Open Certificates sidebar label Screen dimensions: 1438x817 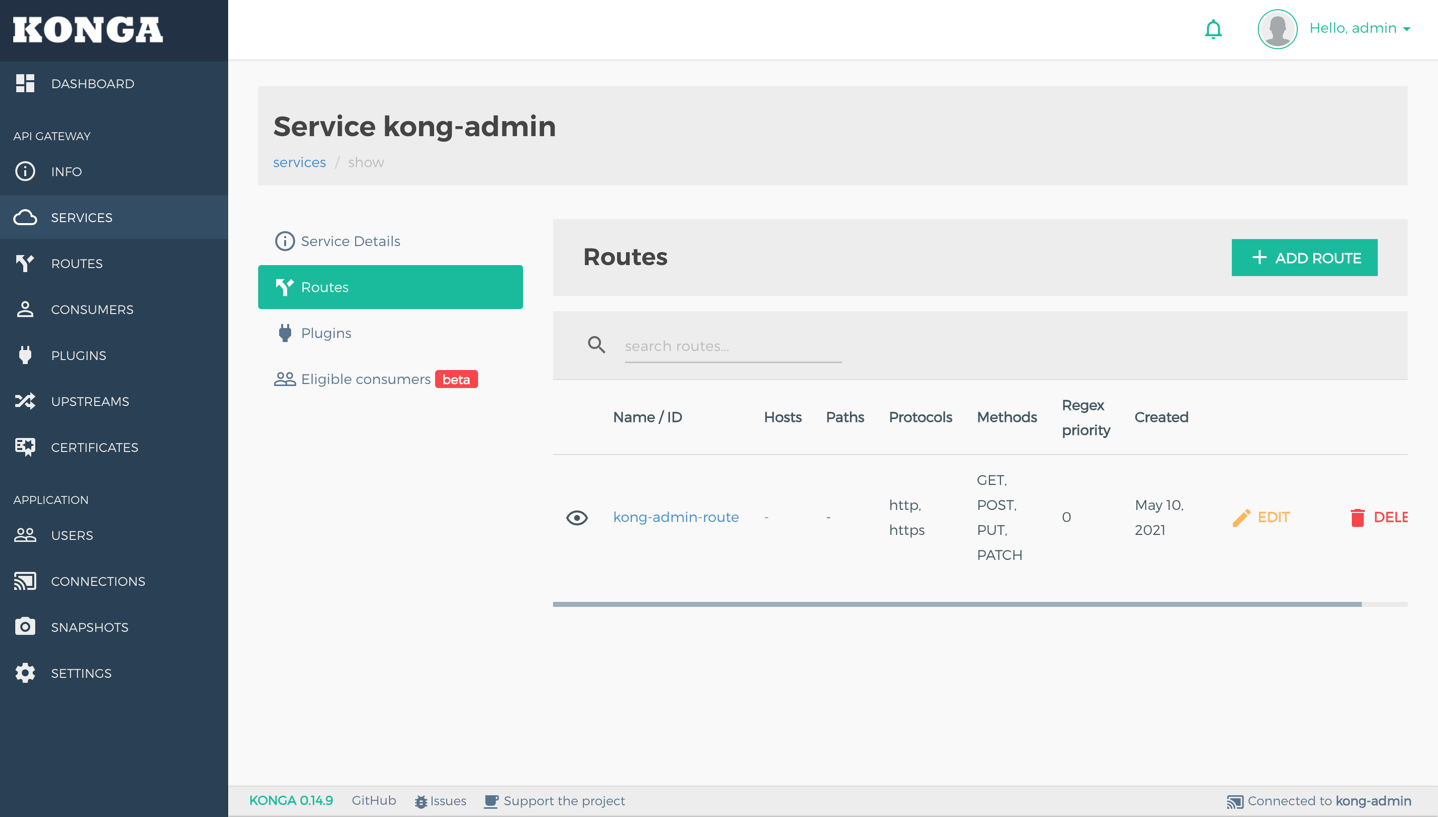(x=95, y=448)
